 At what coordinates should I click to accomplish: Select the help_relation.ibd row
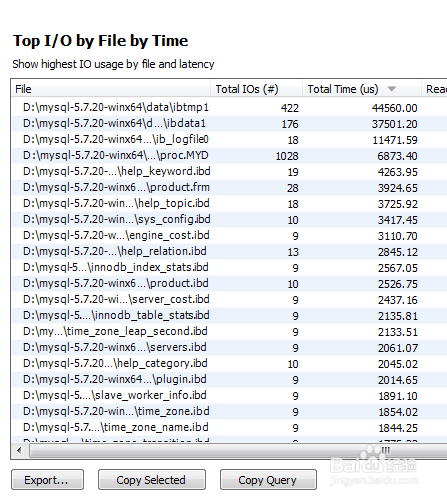[229, 252]
